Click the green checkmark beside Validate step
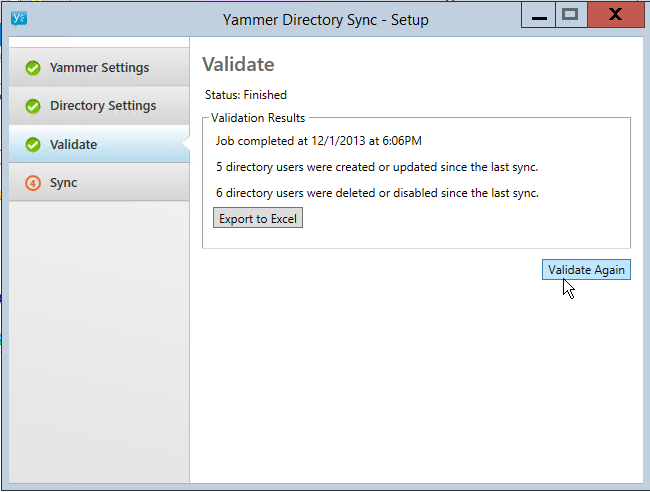The width and height of the screenshot is (650, 492). click(x=33, y=145)
